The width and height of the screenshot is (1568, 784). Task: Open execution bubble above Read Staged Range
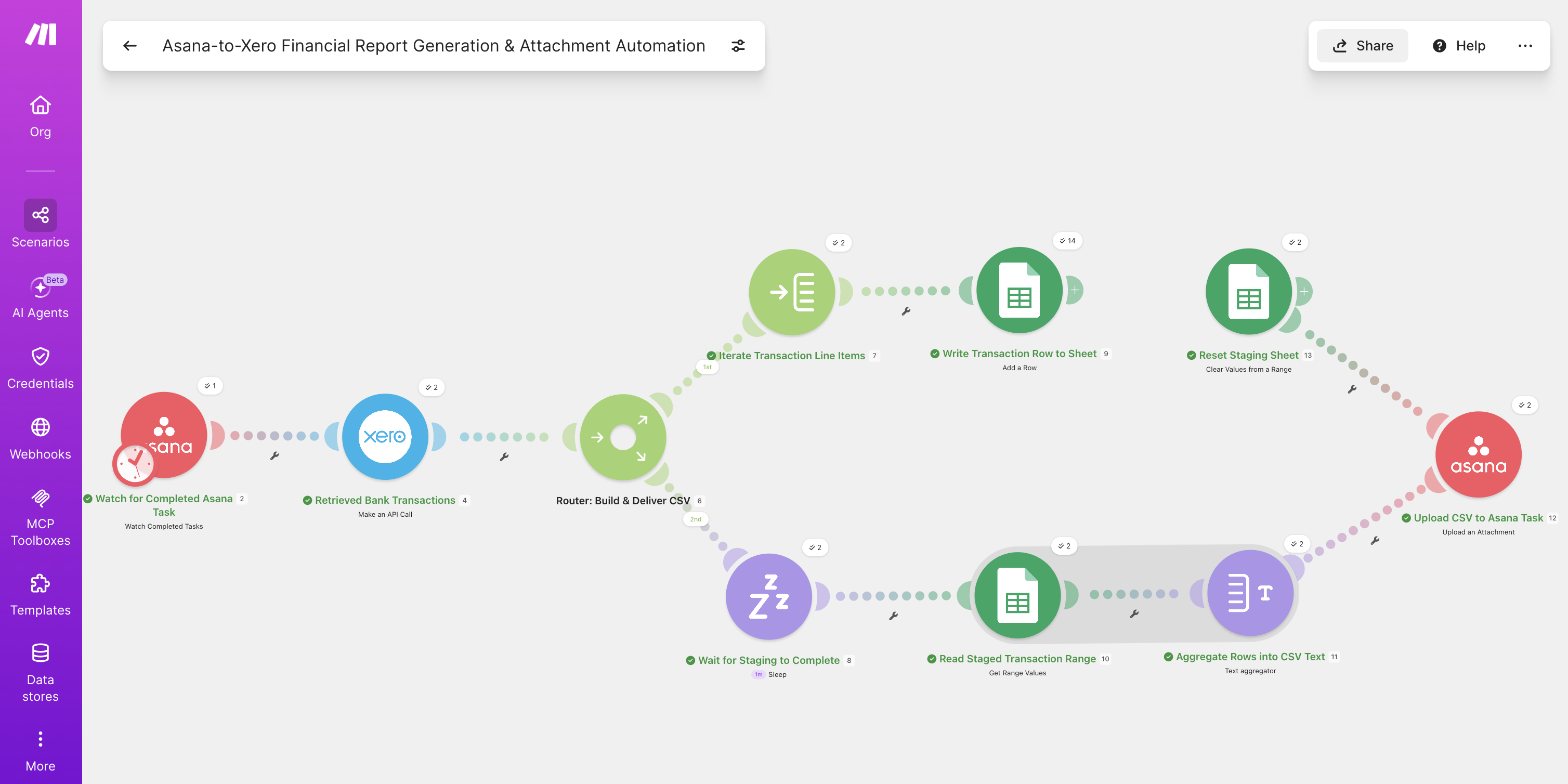click(x=1064, y=546)
